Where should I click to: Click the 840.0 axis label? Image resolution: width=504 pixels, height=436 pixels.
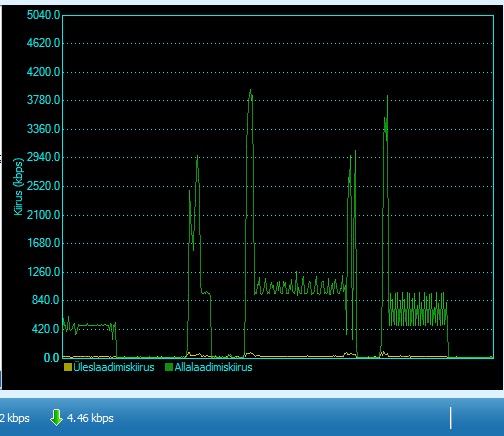(x=46, y=300)
